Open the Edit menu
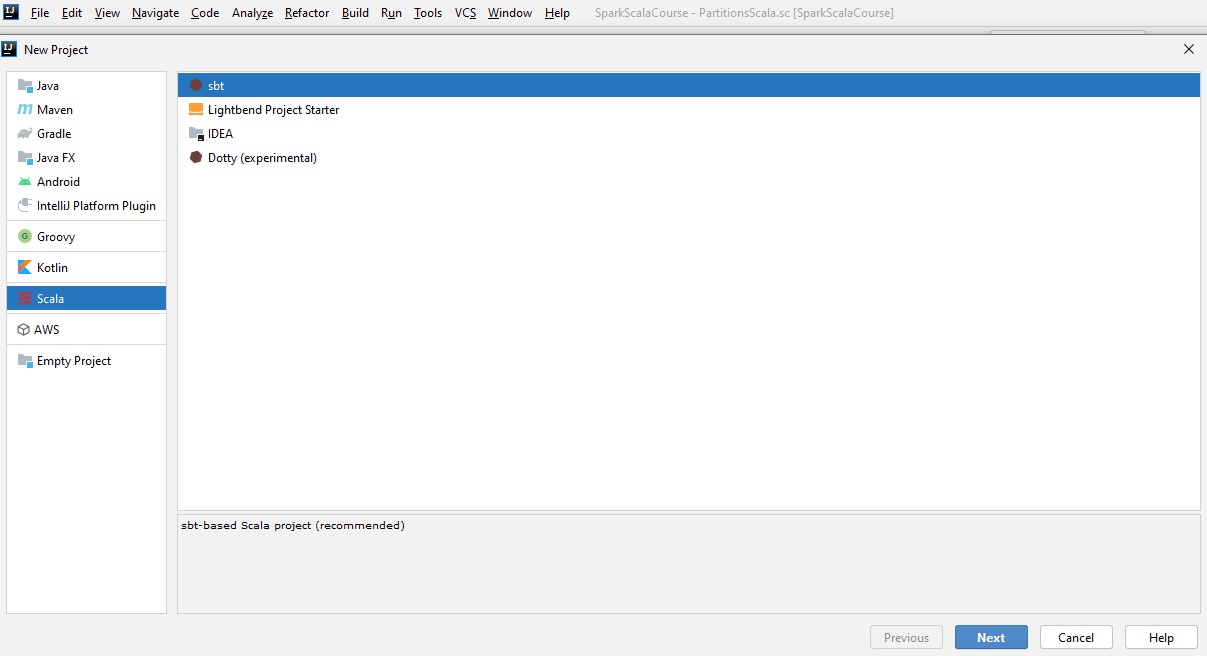The image size is (1207, 656). tap(72, 13)
